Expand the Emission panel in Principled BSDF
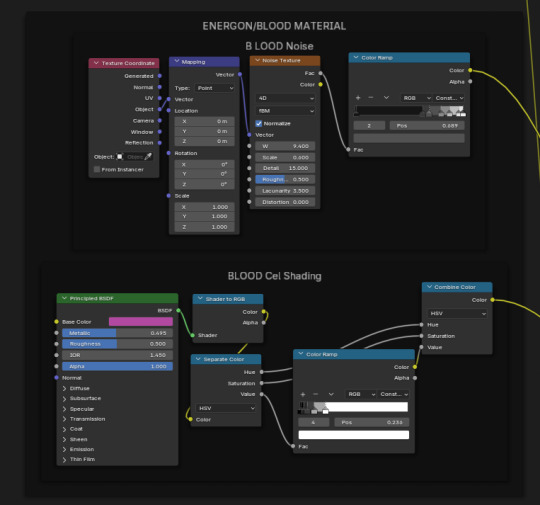 click(x=64, y=449)
